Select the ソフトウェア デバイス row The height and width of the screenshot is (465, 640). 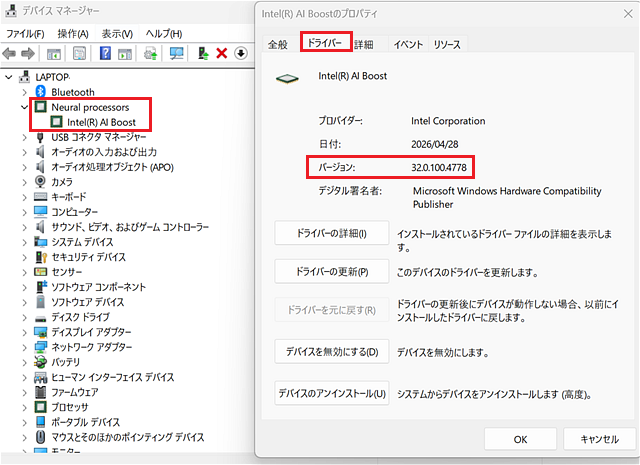87,302
